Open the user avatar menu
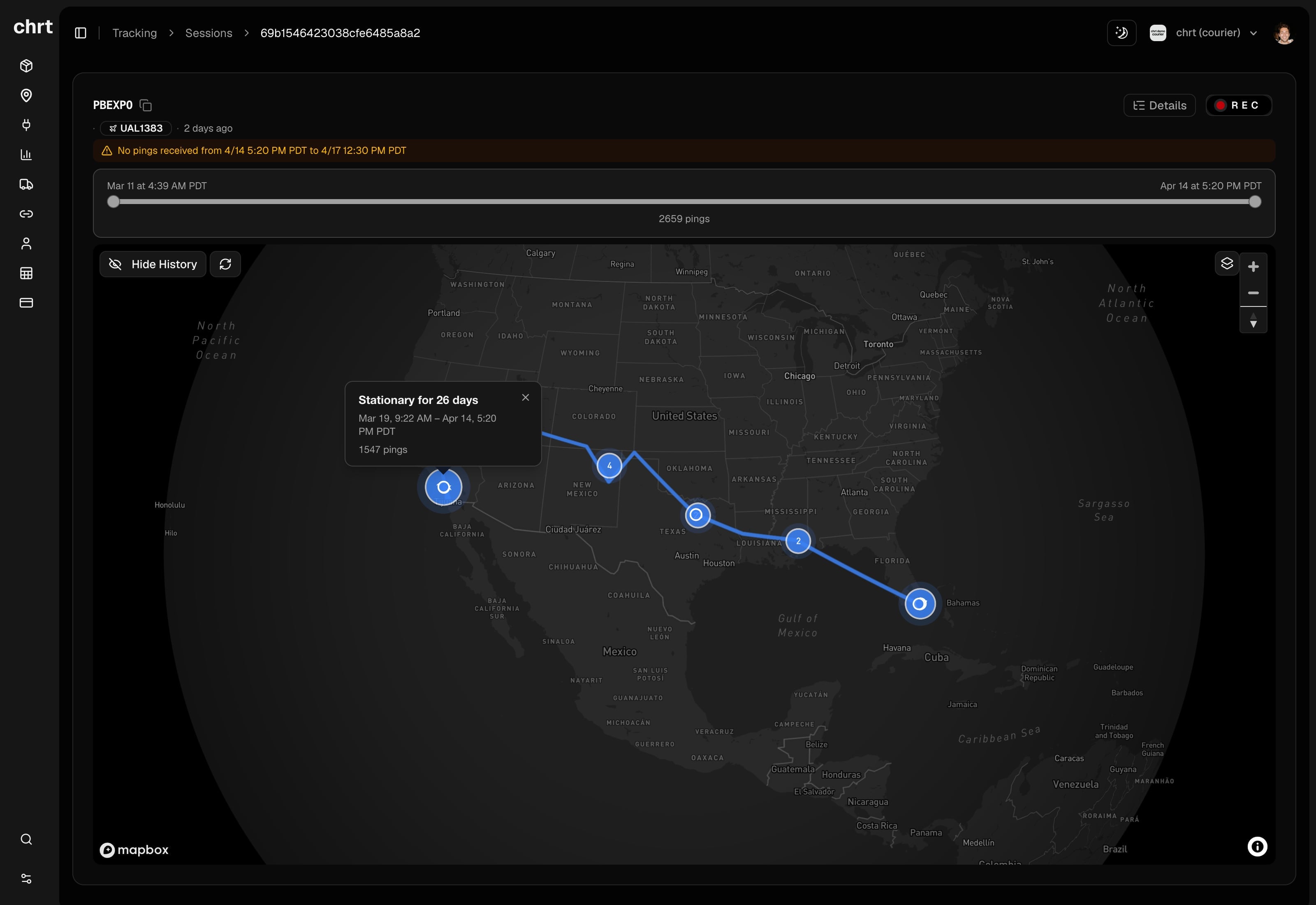The image size is (1316, 905). pos(1284,33)
